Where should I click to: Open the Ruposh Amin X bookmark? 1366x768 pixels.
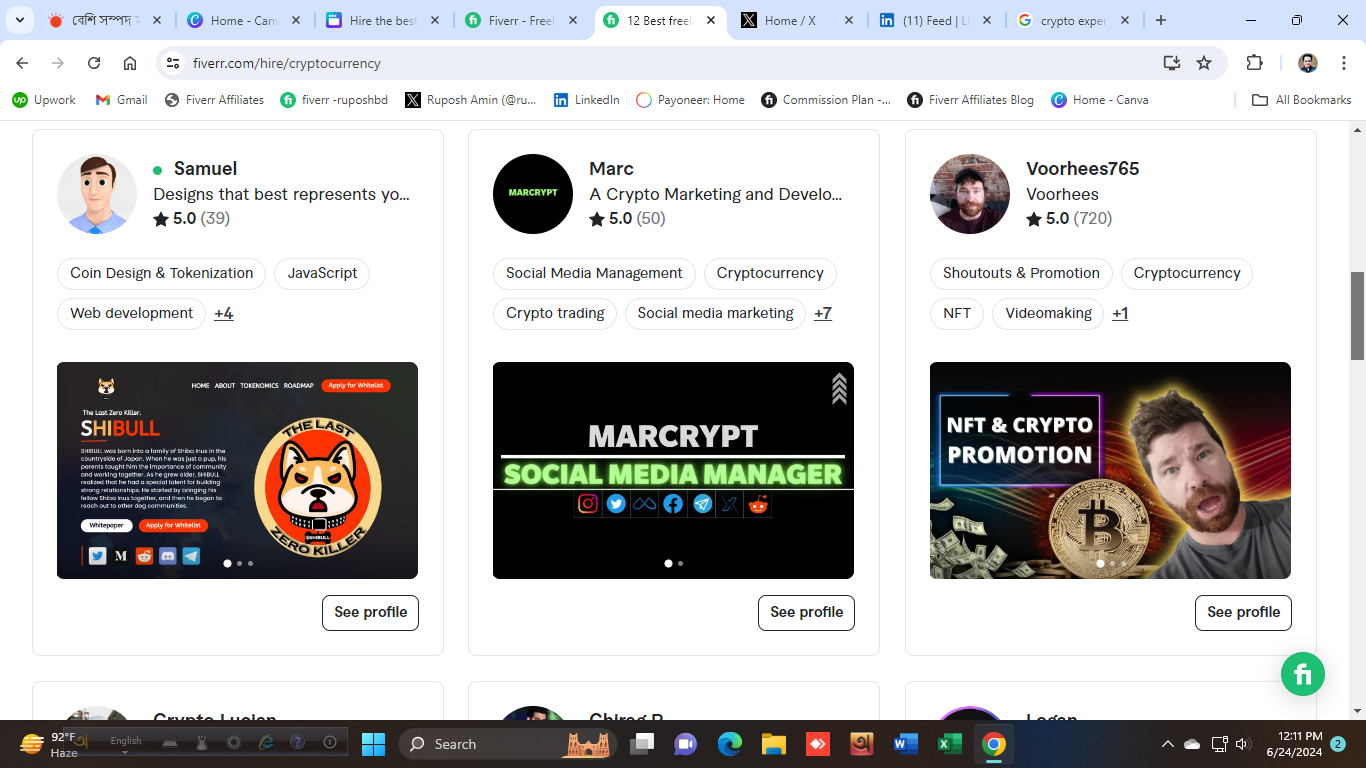(x=470, y=100)
